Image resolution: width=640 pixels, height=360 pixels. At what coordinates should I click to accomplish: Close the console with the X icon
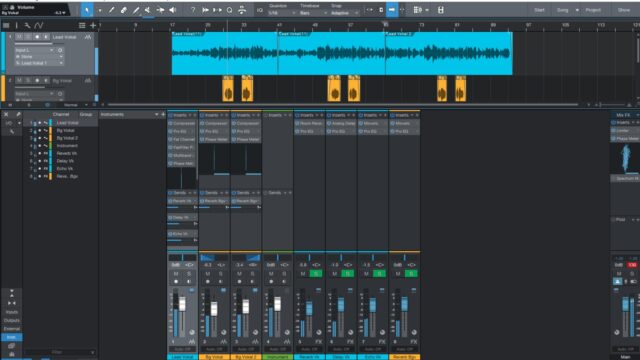[x=6, y=114]
